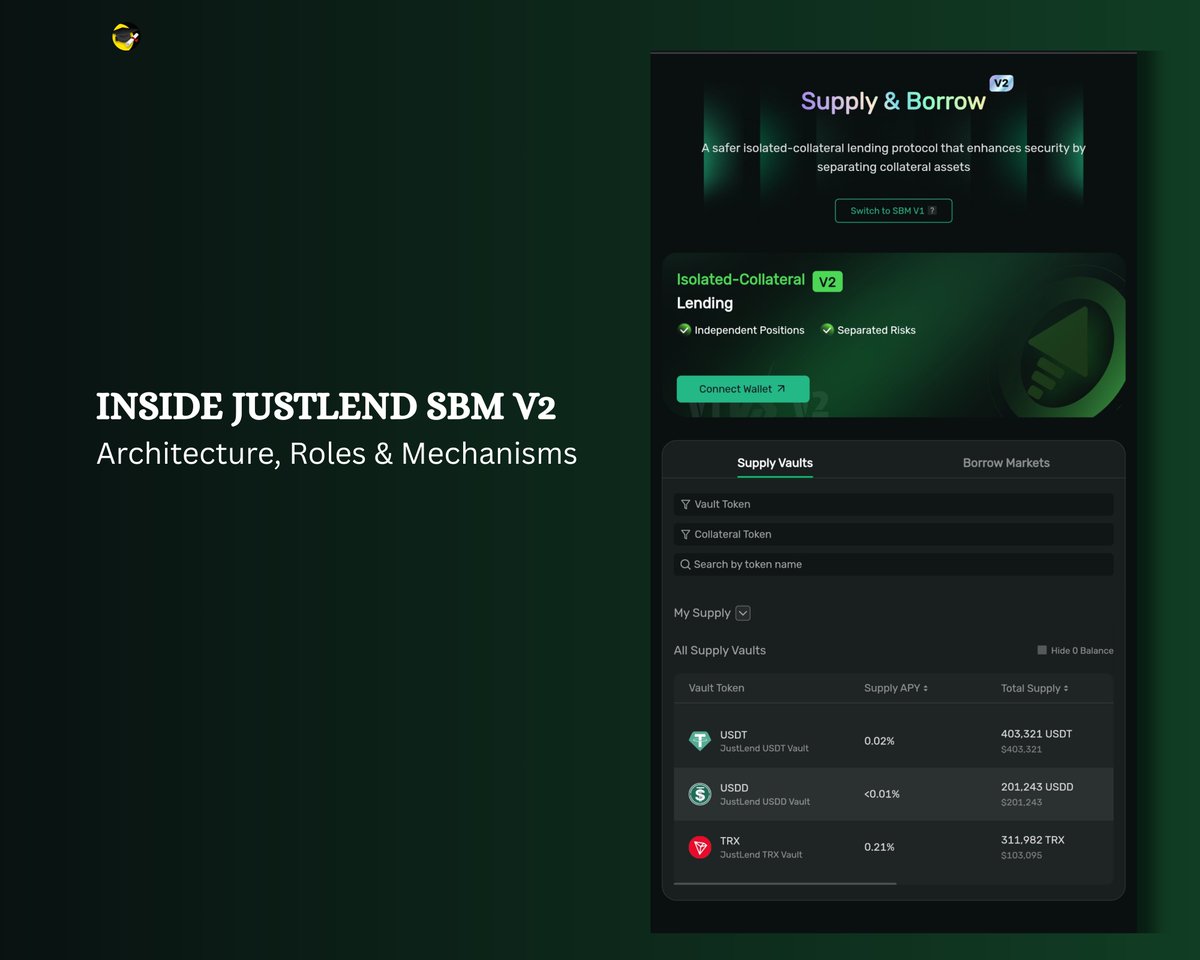Image resolution: width=1200 pixels, height=960 pixels.
Task: Click the Independent Positions checkmark icon
Action: tap(685, 329)
